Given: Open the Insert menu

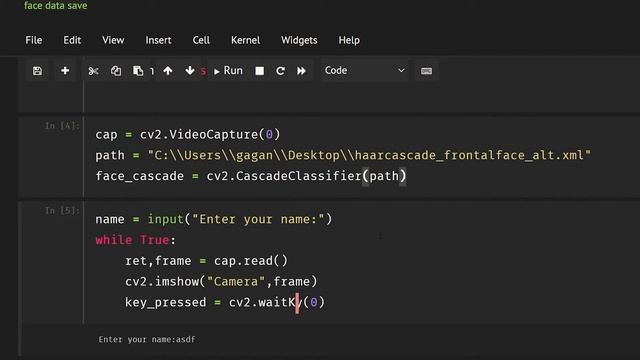Looking at the screenshot, I should (158, 40).
